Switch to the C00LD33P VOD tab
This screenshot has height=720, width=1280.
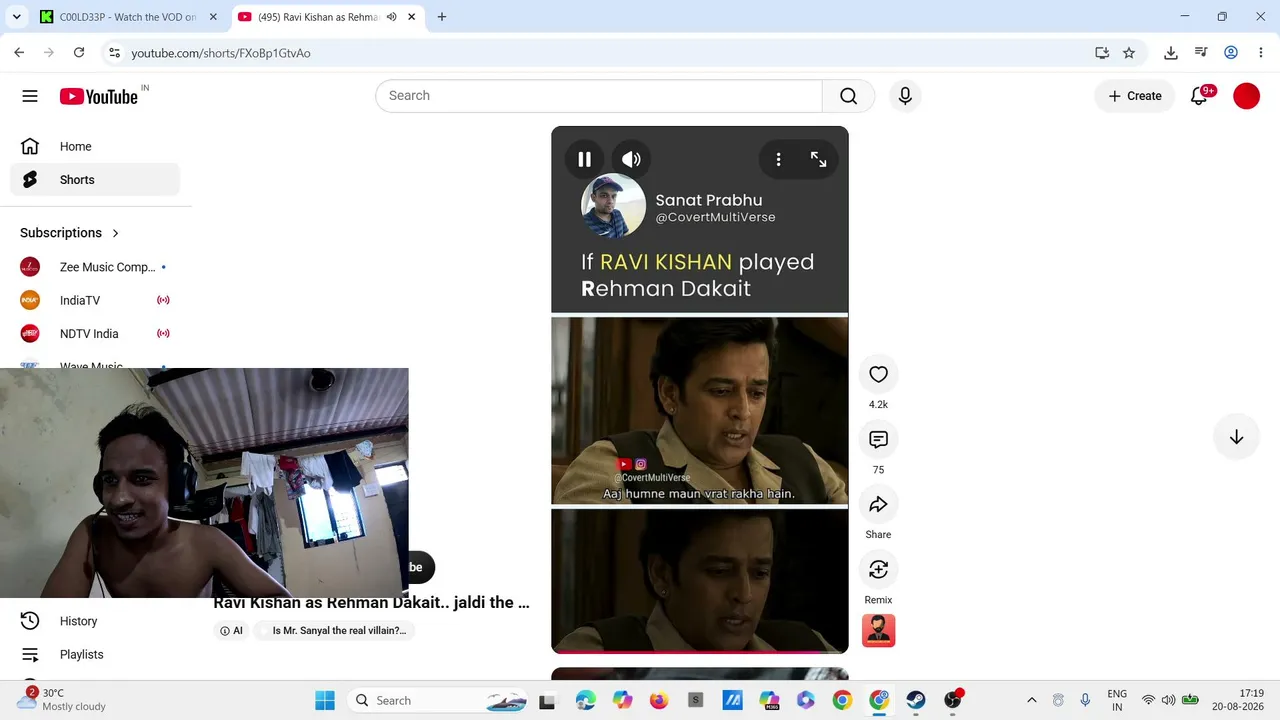point(127,17)
